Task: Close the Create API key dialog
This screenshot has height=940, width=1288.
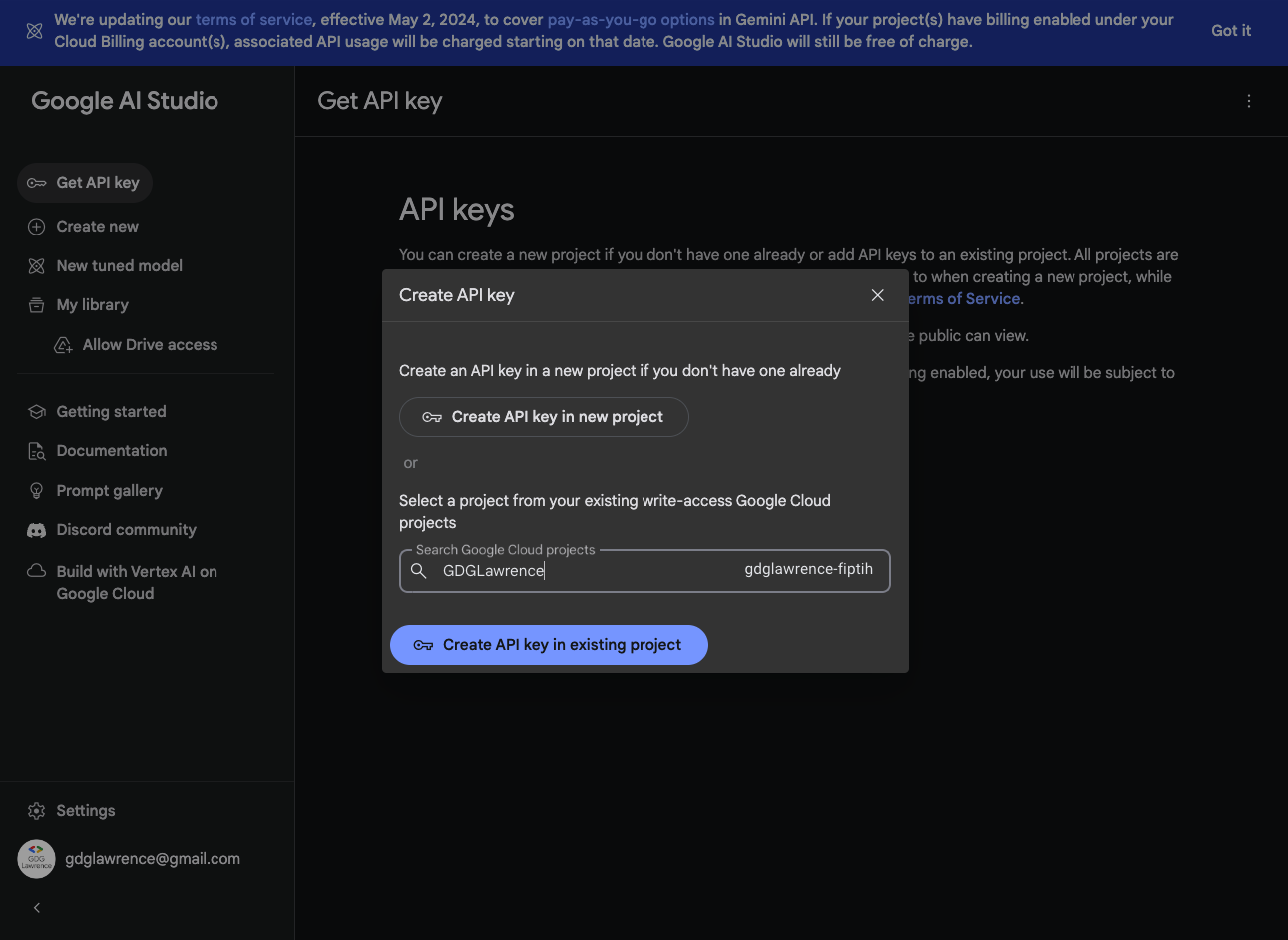Action: click(877, 295)
